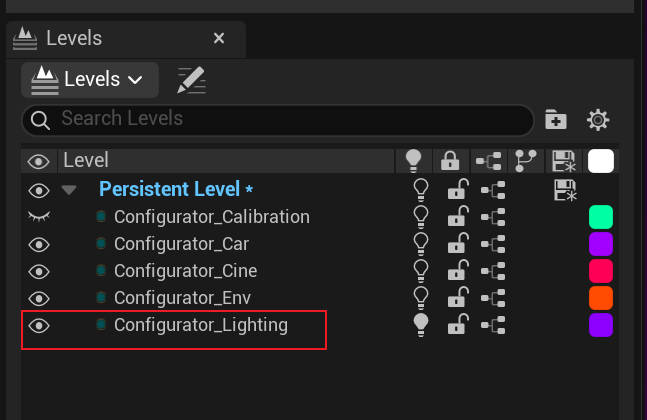Select the Persistent Level entry

click(170, 189)
